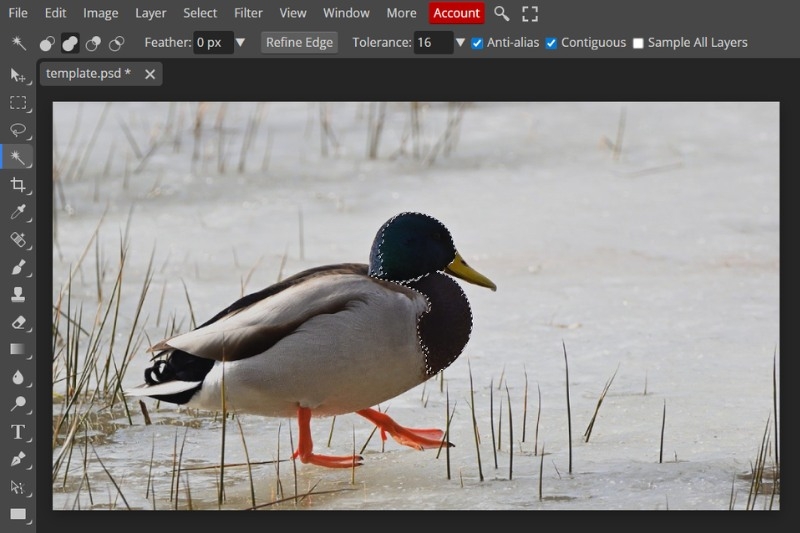Select the Blur droplet tool
The width and height of the screenshot is (800, 533).
pos(18,377)
